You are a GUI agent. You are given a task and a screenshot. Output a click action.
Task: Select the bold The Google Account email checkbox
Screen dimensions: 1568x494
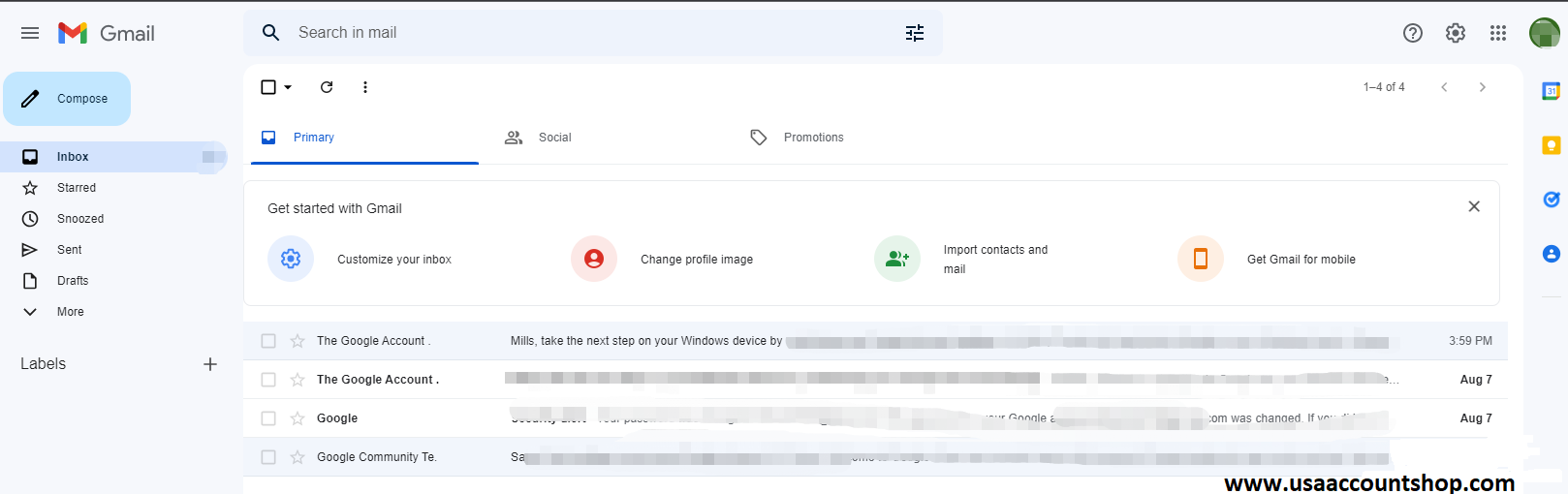coord(268,380)
